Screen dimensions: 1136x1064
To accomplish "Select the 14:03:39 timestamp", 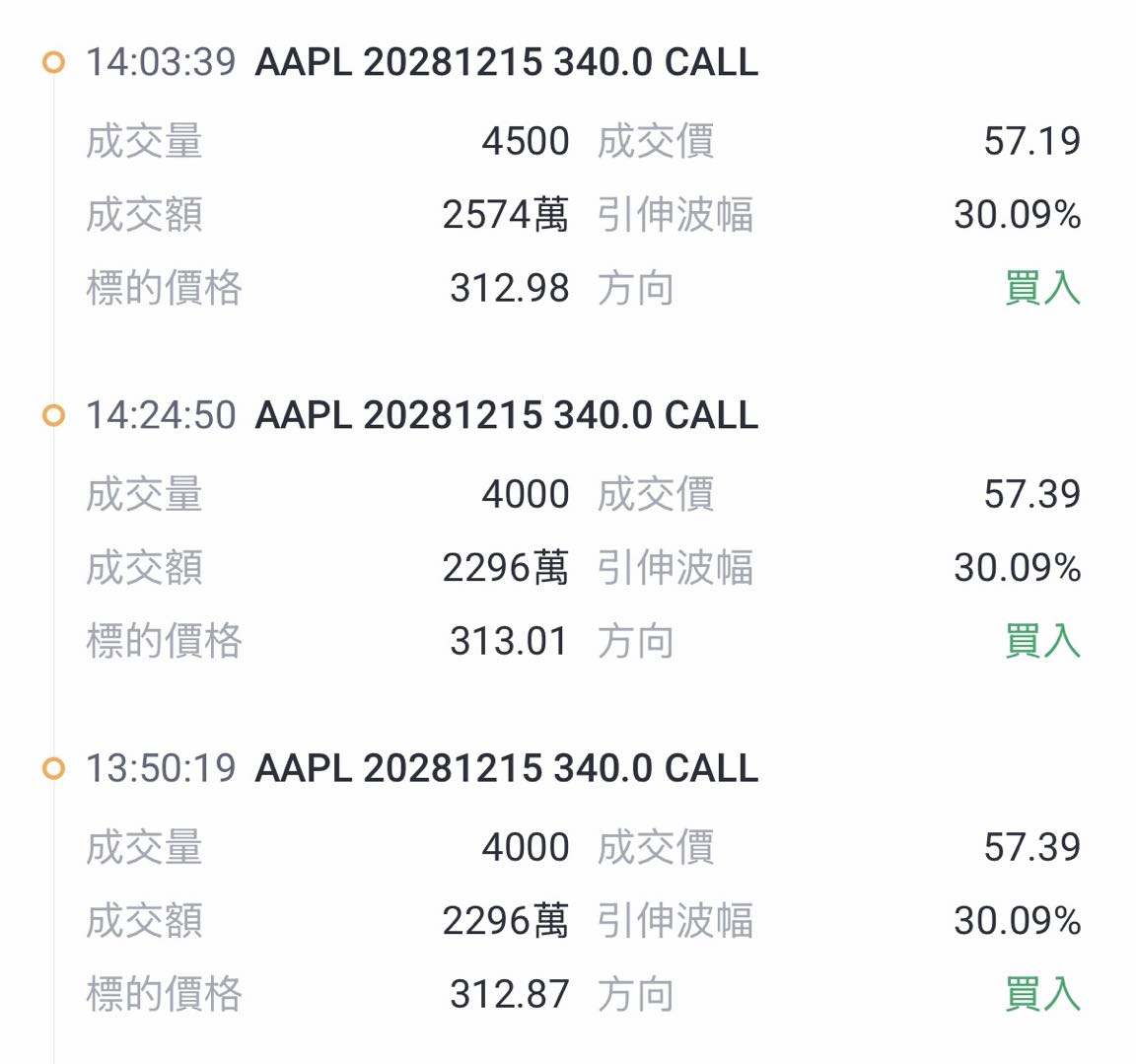I will tap(161, 61).
